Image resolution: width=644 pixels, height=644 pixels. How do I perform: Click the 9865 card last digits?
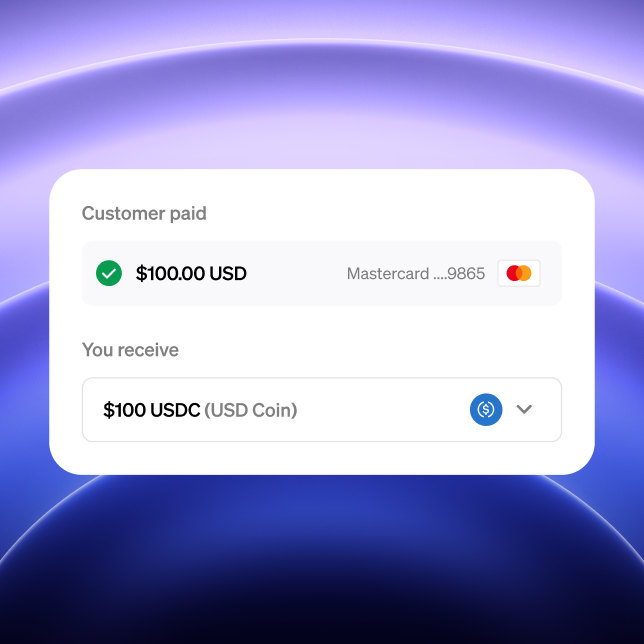pos(466,274)
